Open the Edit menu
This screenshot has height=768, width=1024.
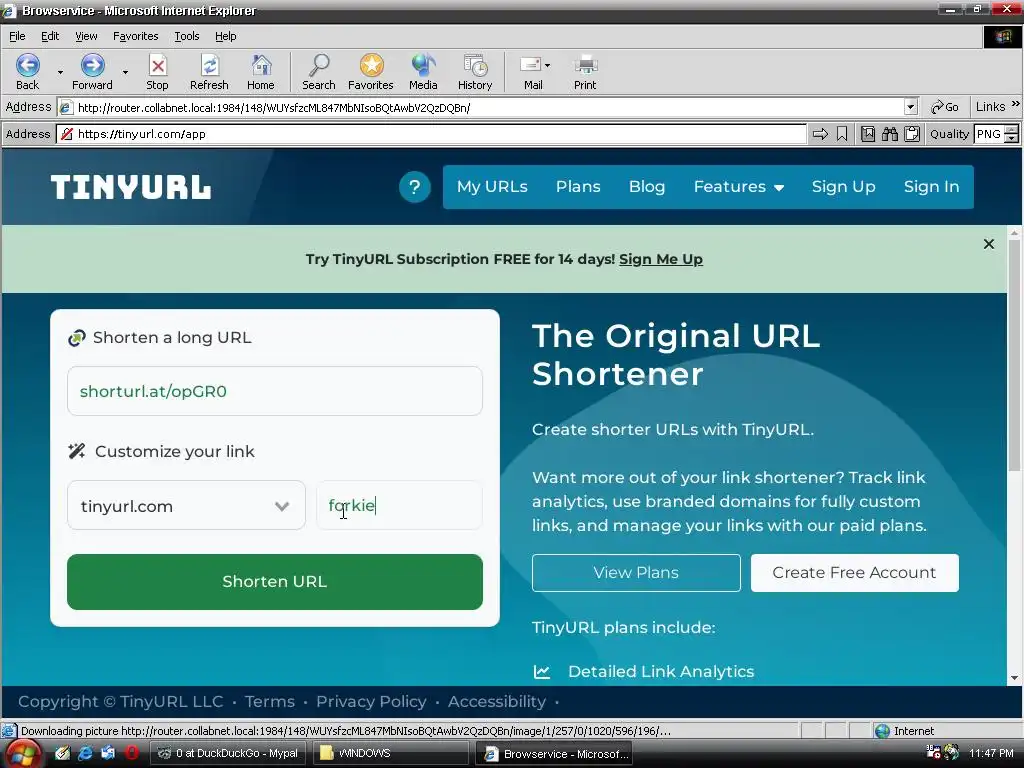tap(50, 36)
